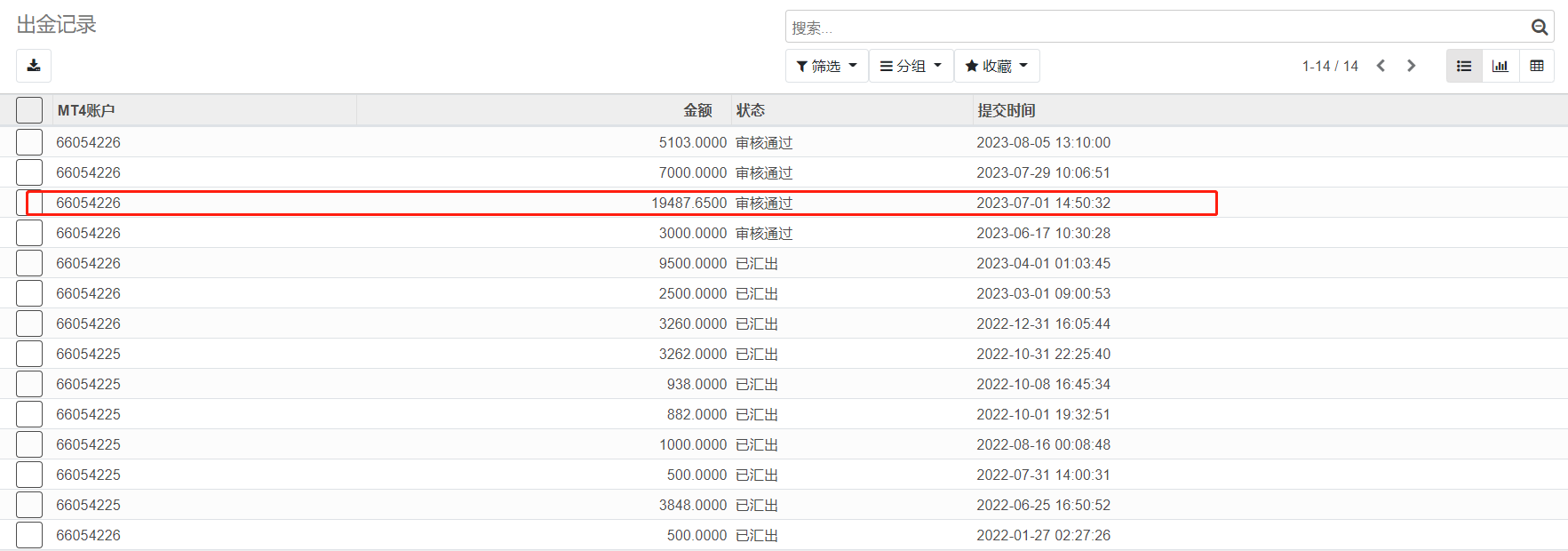Toggle the select-all header checkbox
1568x551 pixels.
point(29,110)
